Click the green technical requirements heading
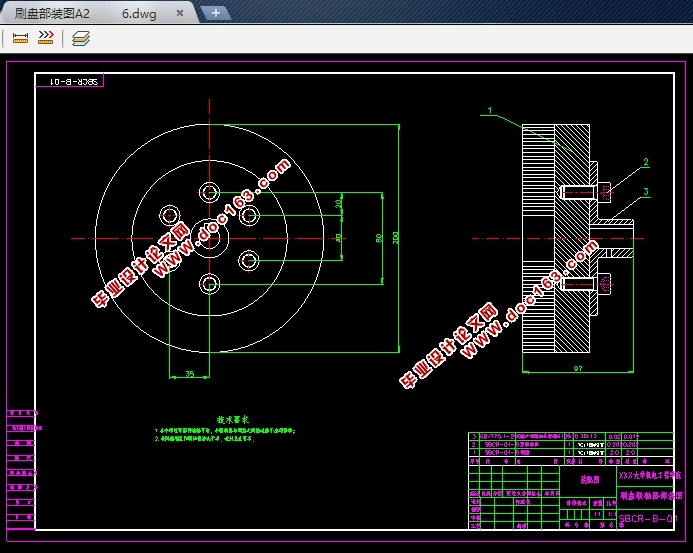Viewport: 693px width, 553px height. (232, 420)
